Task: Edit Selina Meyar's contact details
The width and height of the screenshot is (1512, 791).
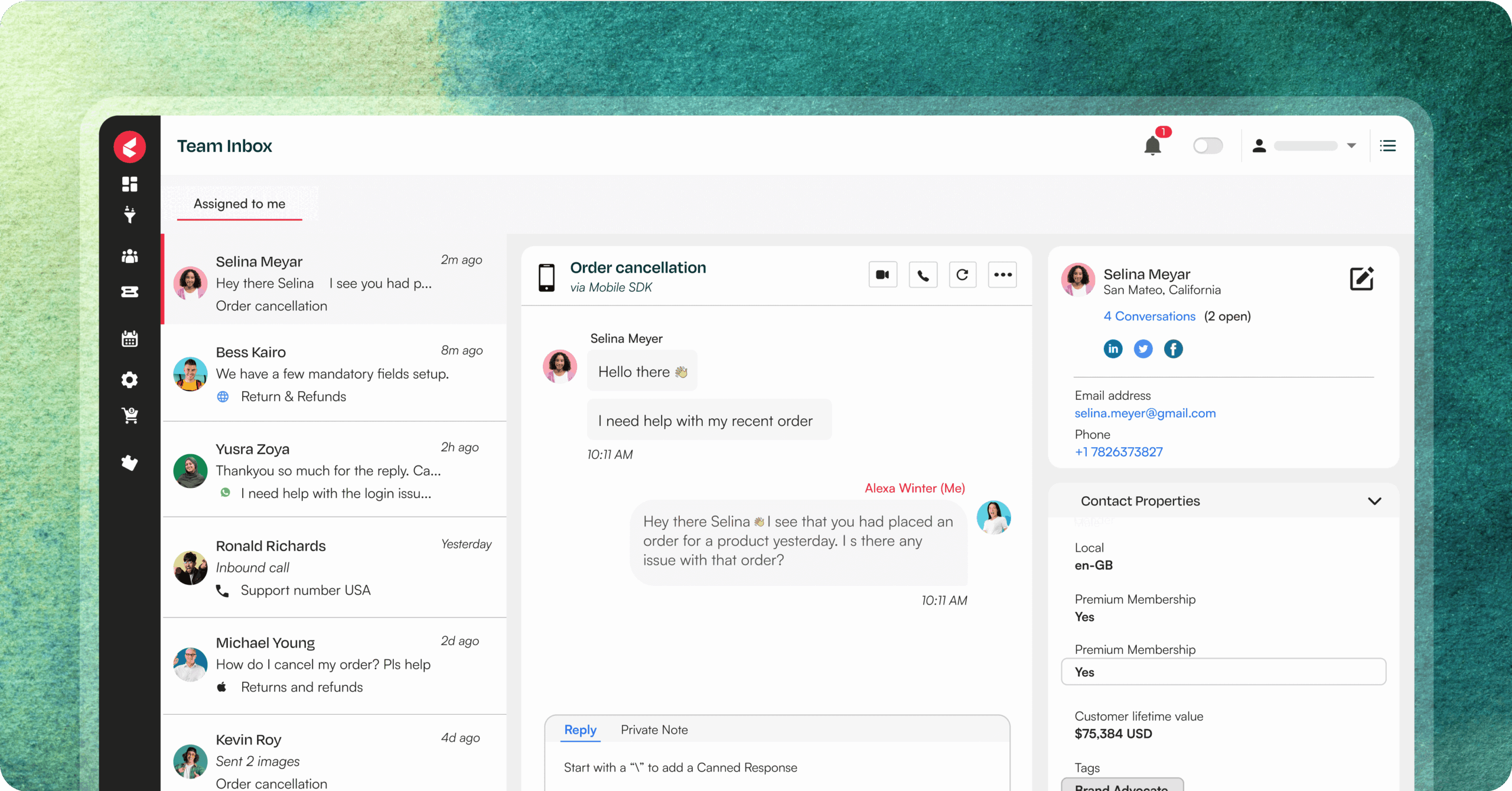Action: point(1362,278)
